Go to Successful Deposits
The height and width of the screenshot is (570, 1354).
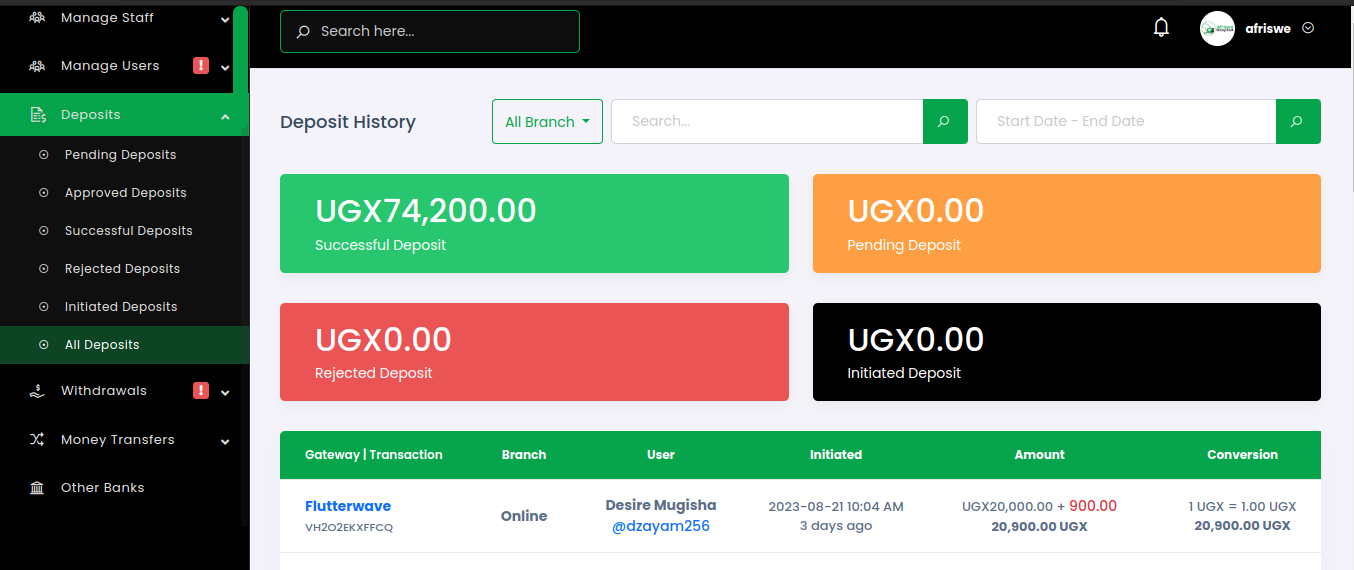[x=128, y=231]
